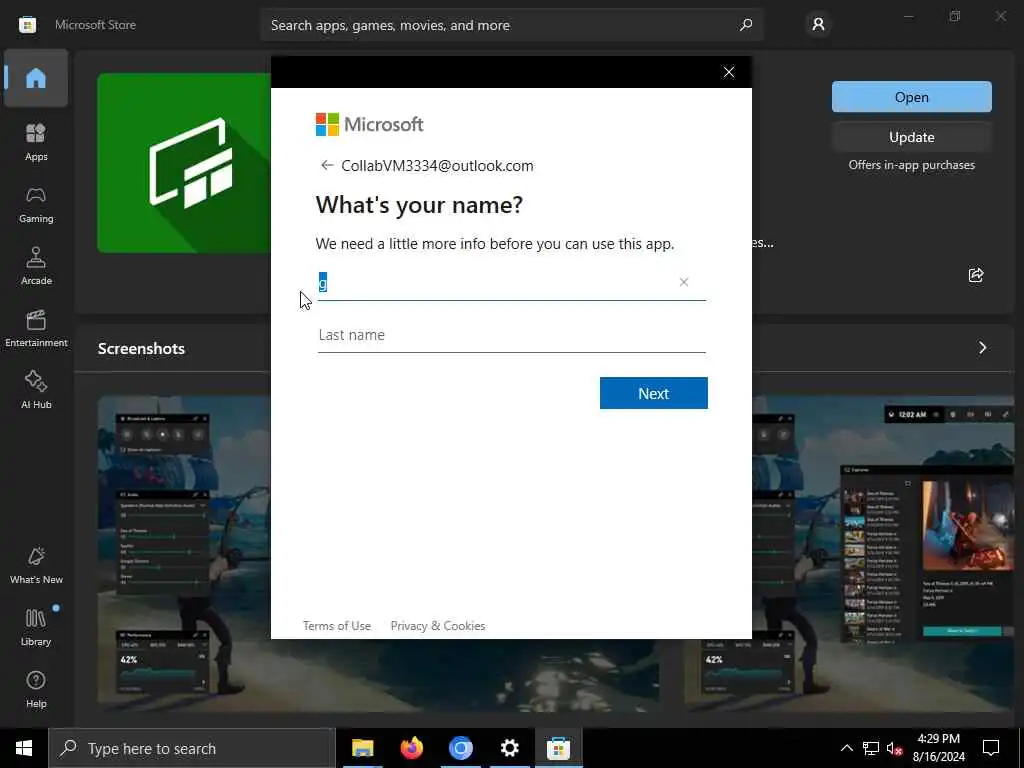Open Firefox from taskbar
This screenshot has height=768, width=1024.
pyautogui.click(x=411, y=748)
